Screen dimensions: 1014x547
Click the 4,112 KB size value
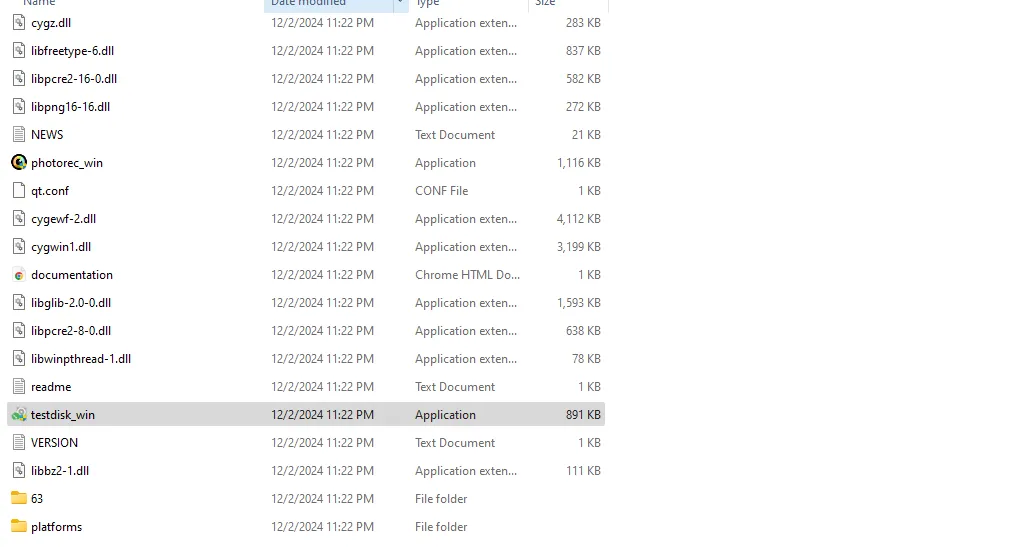(x=579, y=219)
